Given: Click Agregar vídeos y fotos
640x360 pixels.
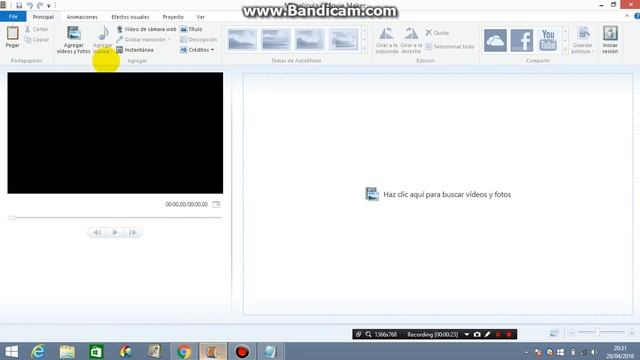Looking at the screenshot, I should [73, 40].
